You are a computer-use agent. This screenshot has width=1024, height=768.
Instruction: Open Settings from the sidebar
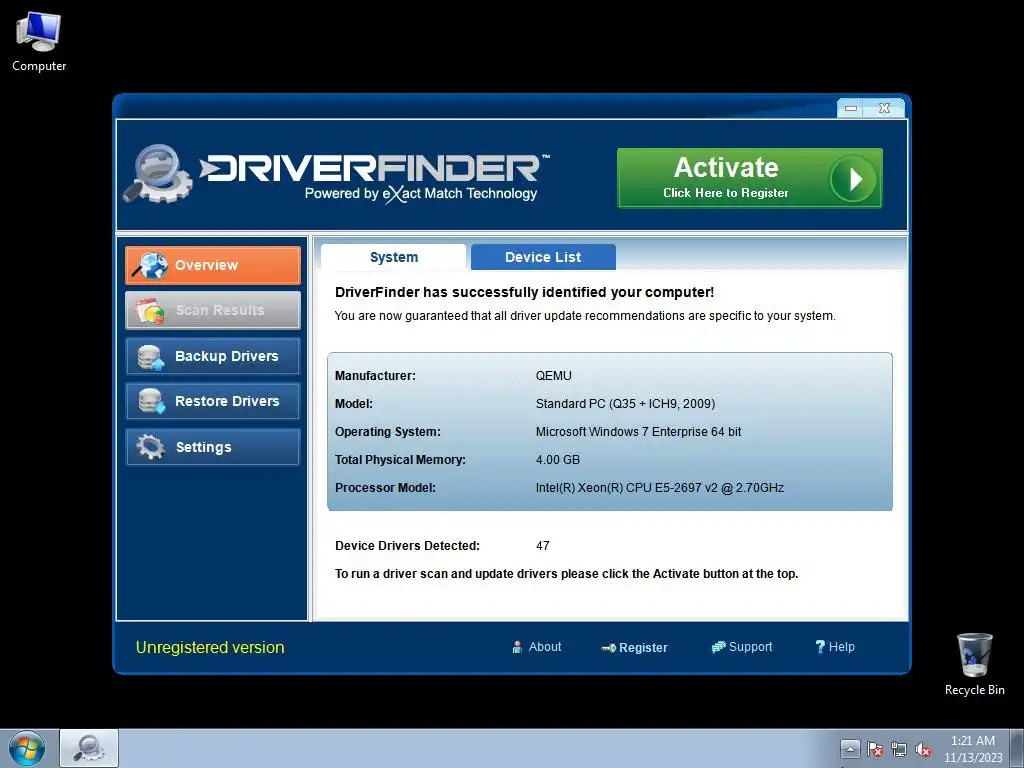213,447
